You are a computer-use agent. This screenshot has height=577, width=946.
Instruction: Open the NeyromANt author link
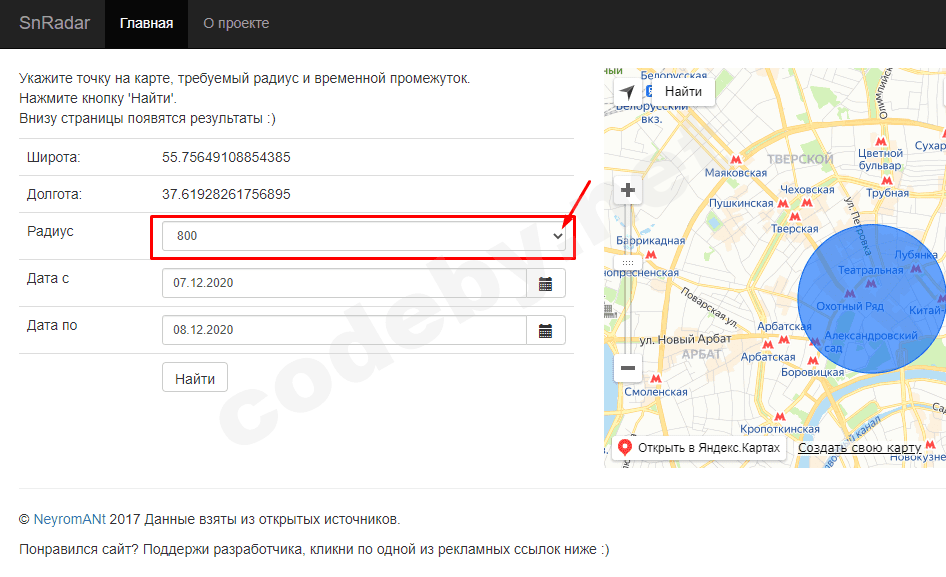[x=69, y=519]
